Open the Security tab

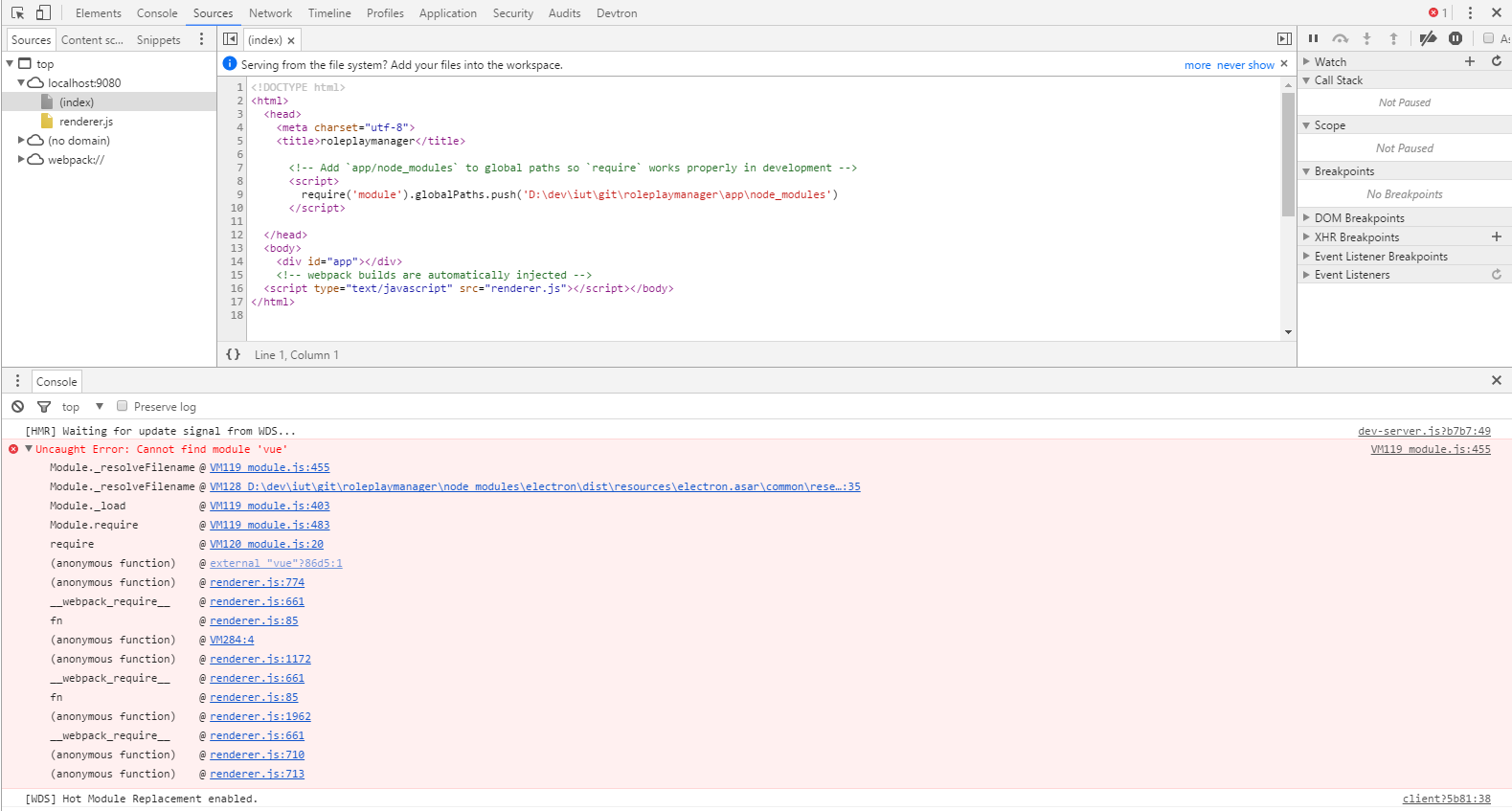pyautogui.click(x=513, y=13)
